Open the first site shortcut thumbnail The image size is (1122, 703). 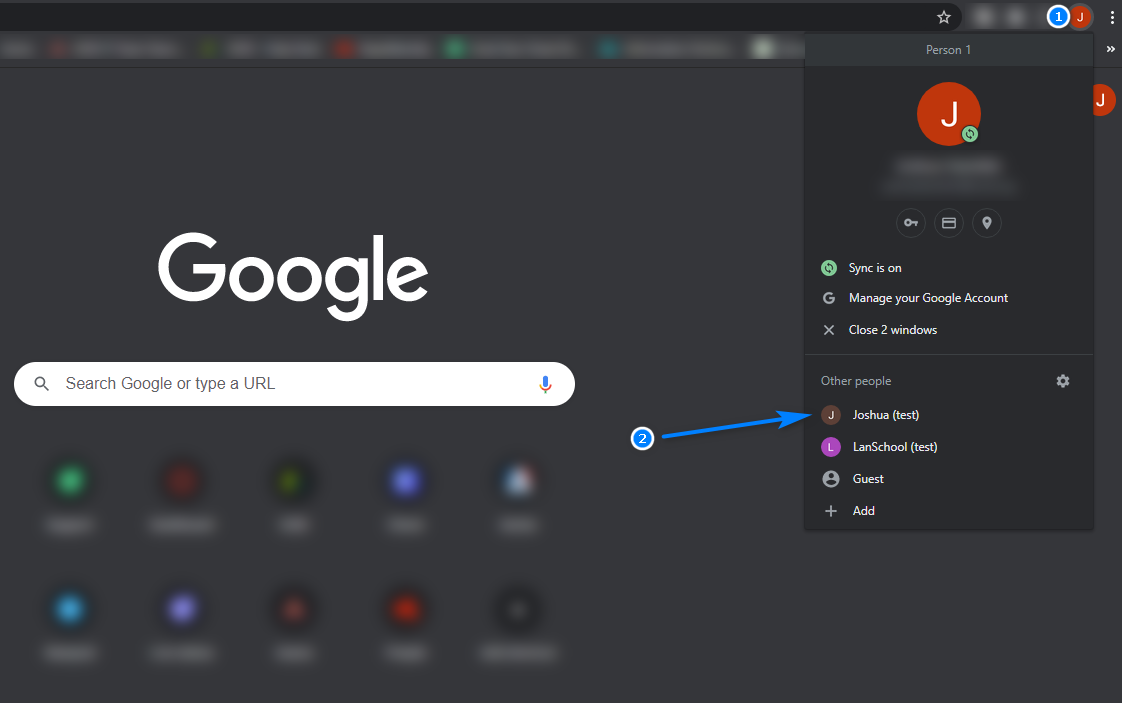[x=69, y=479]
